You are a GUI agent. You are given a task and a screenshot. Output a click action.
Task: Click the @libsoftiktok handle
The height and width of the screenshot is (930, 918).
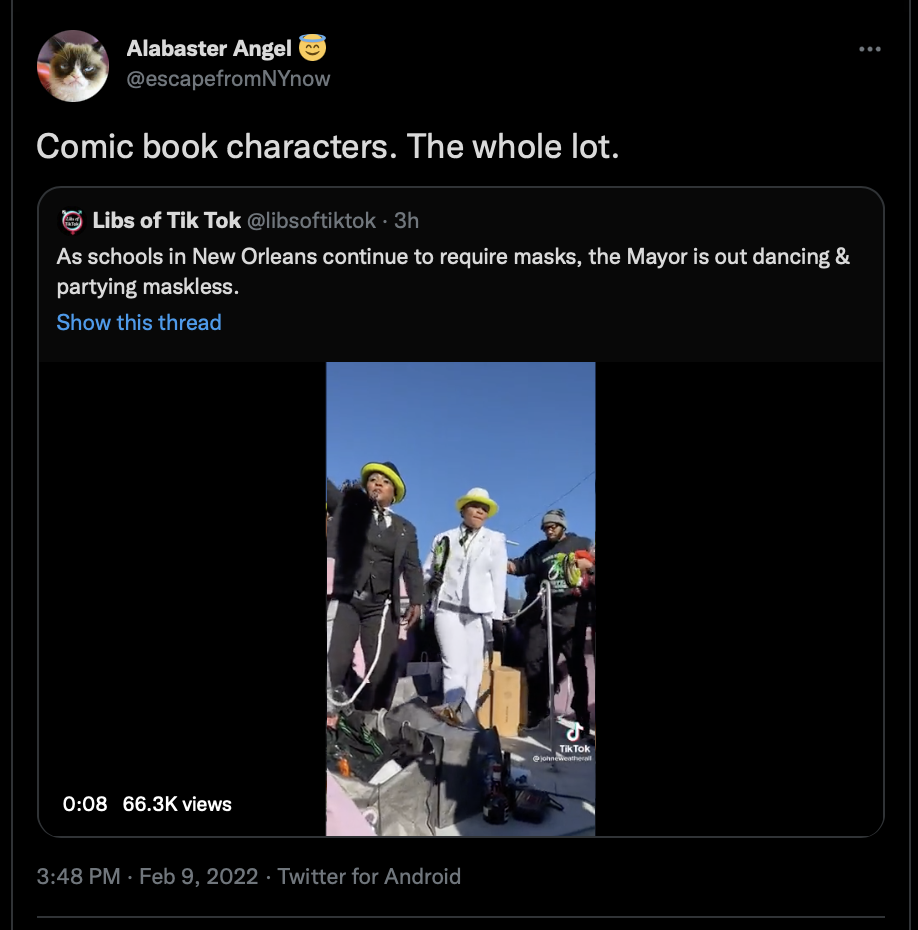[311, 220]
